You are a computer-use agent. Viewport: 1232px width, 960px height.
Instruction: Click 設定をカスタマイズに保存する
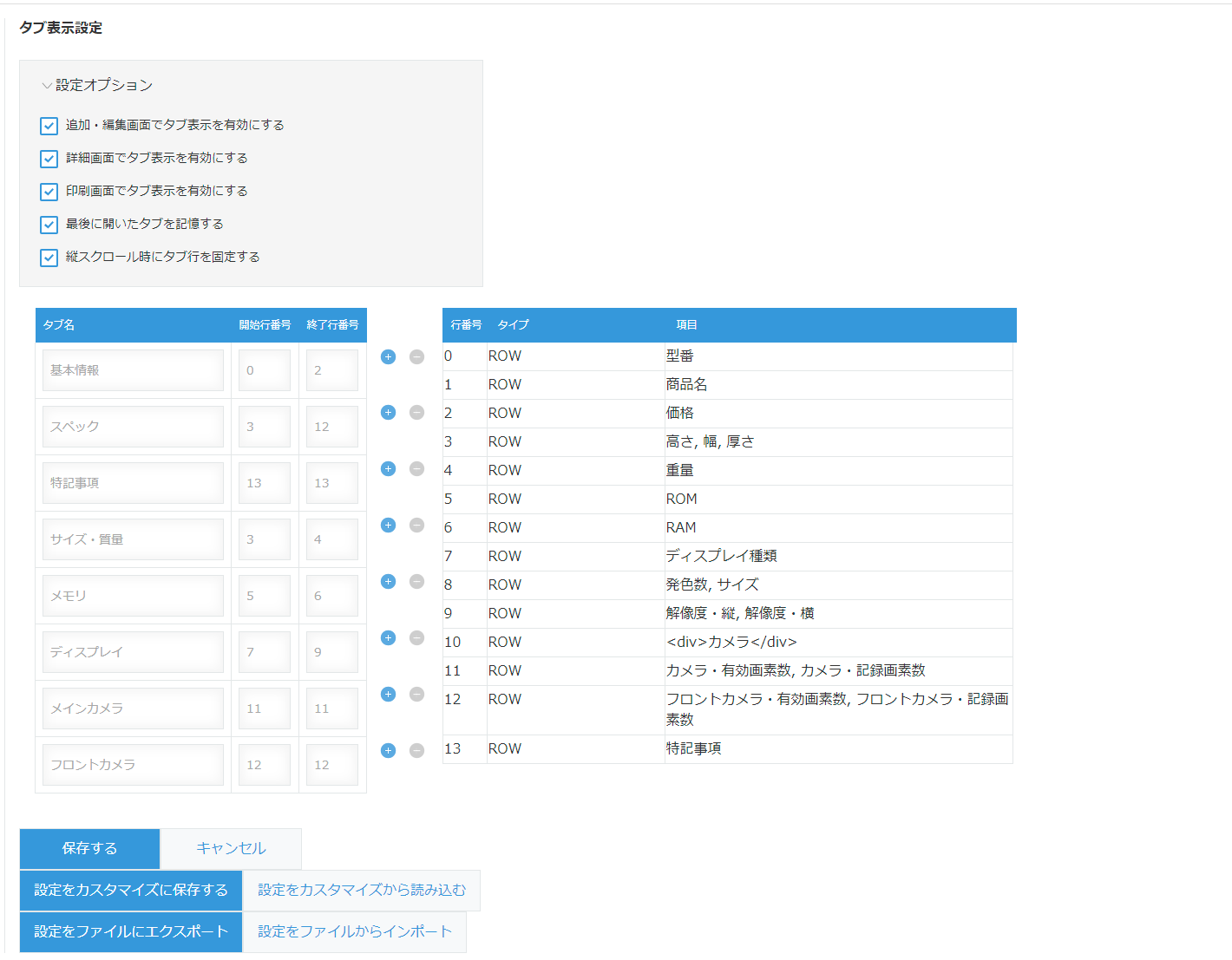(131, 891)
